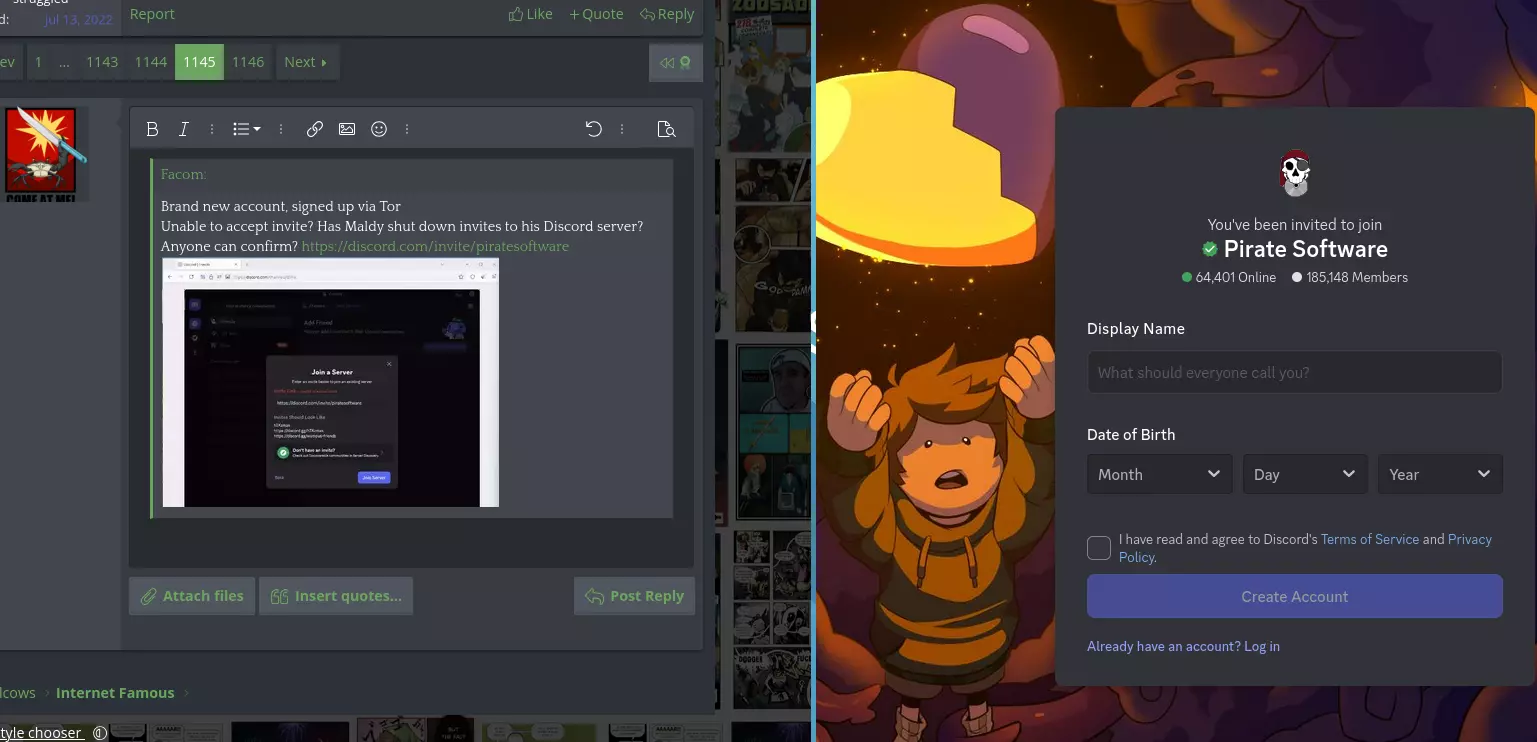Viewport: 1537px width, 742px height.
Task: Open the Year dropdown
Action: click(1440, 474)
